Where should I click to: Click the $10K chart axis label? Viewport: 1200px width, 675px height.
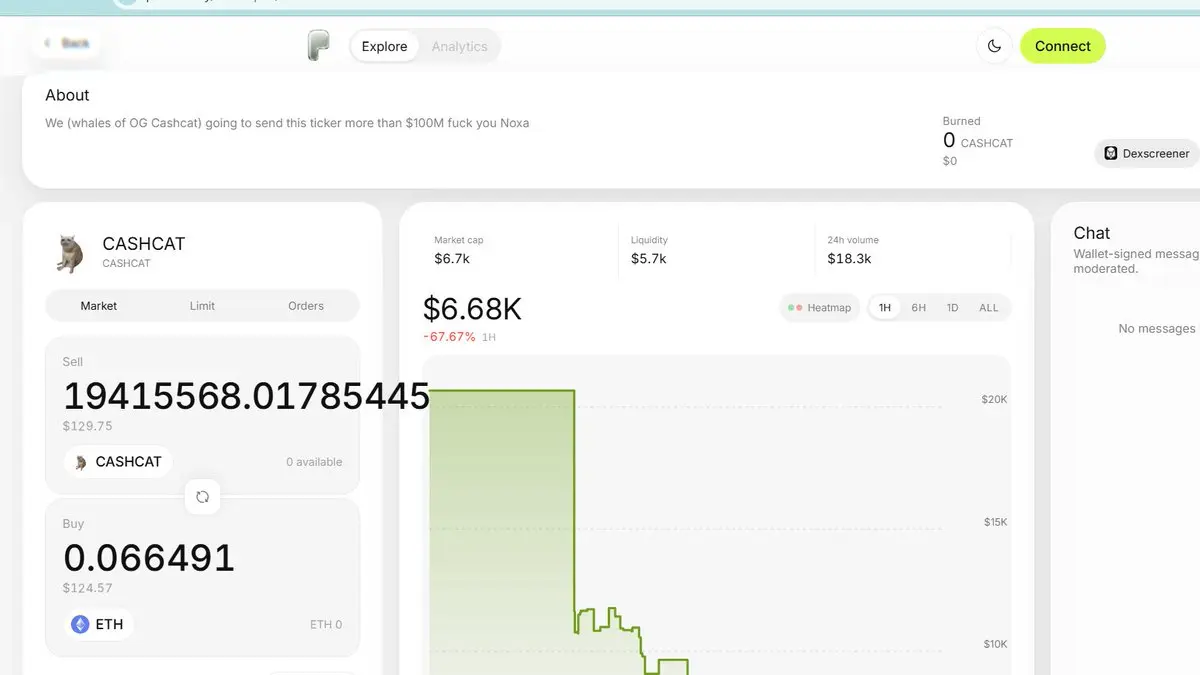pyautogui.click(x=994, y=644)
